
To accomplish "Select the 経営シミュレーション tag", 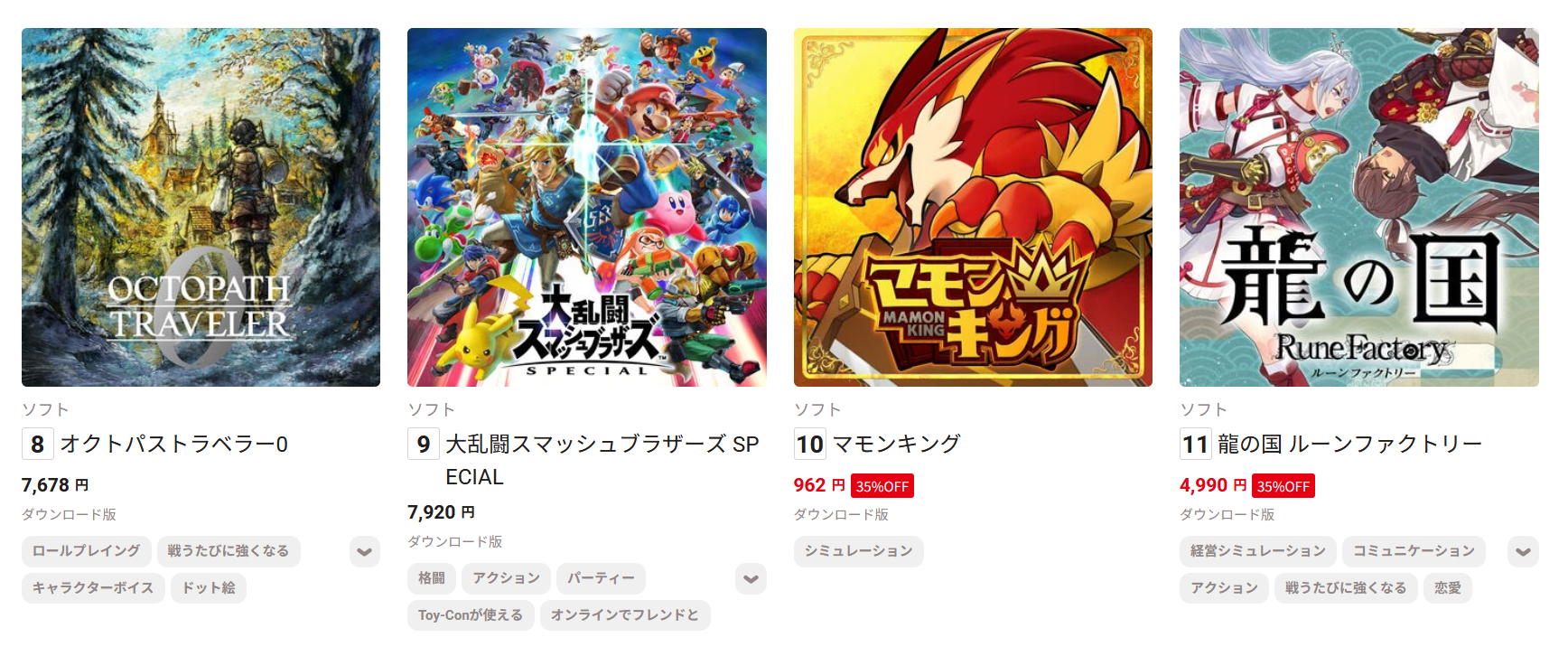I will coord(1258,551).
